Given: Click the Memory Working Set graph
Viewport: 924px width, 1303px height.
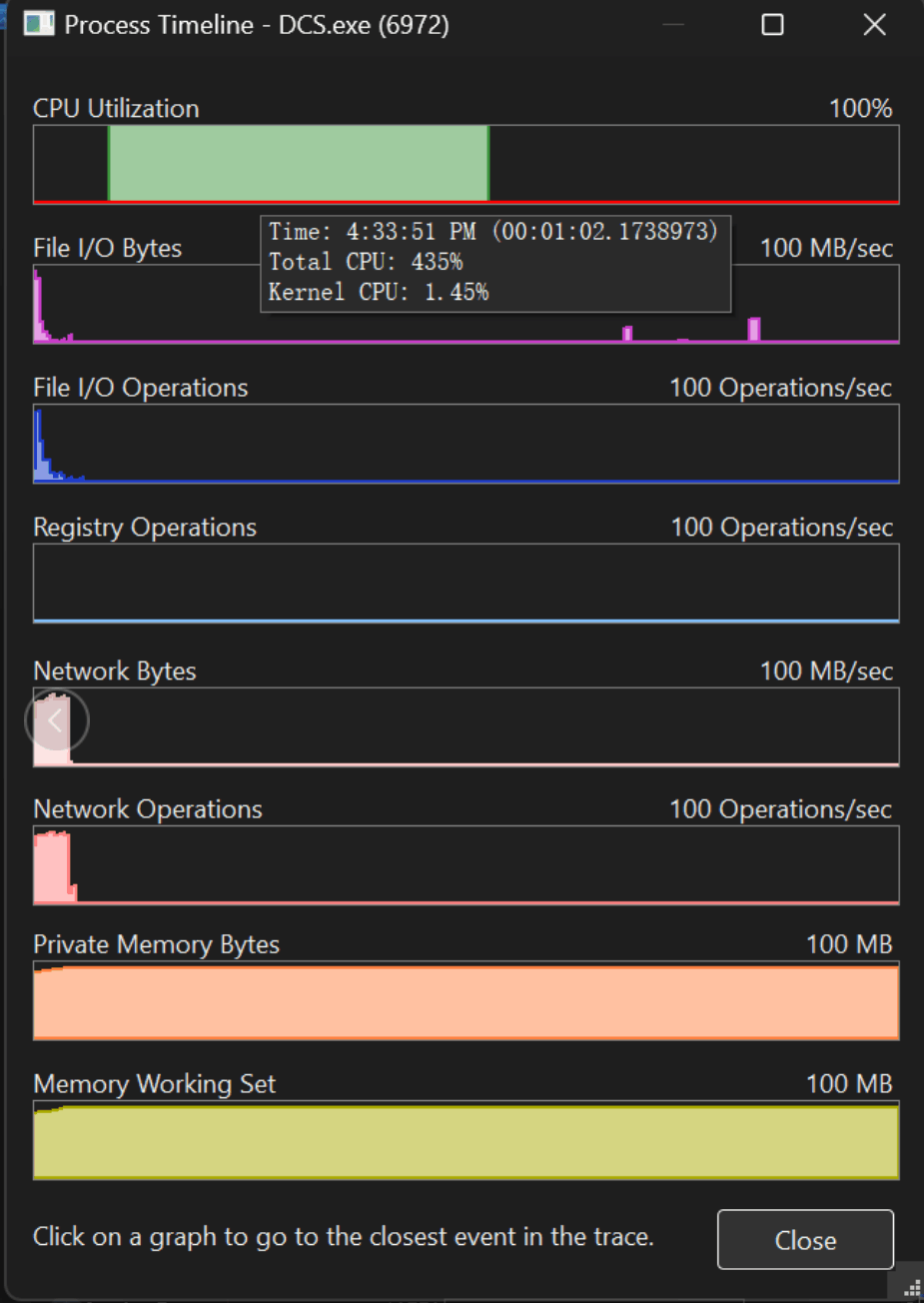Looking at the screenshot, I should coord(465,1140).
